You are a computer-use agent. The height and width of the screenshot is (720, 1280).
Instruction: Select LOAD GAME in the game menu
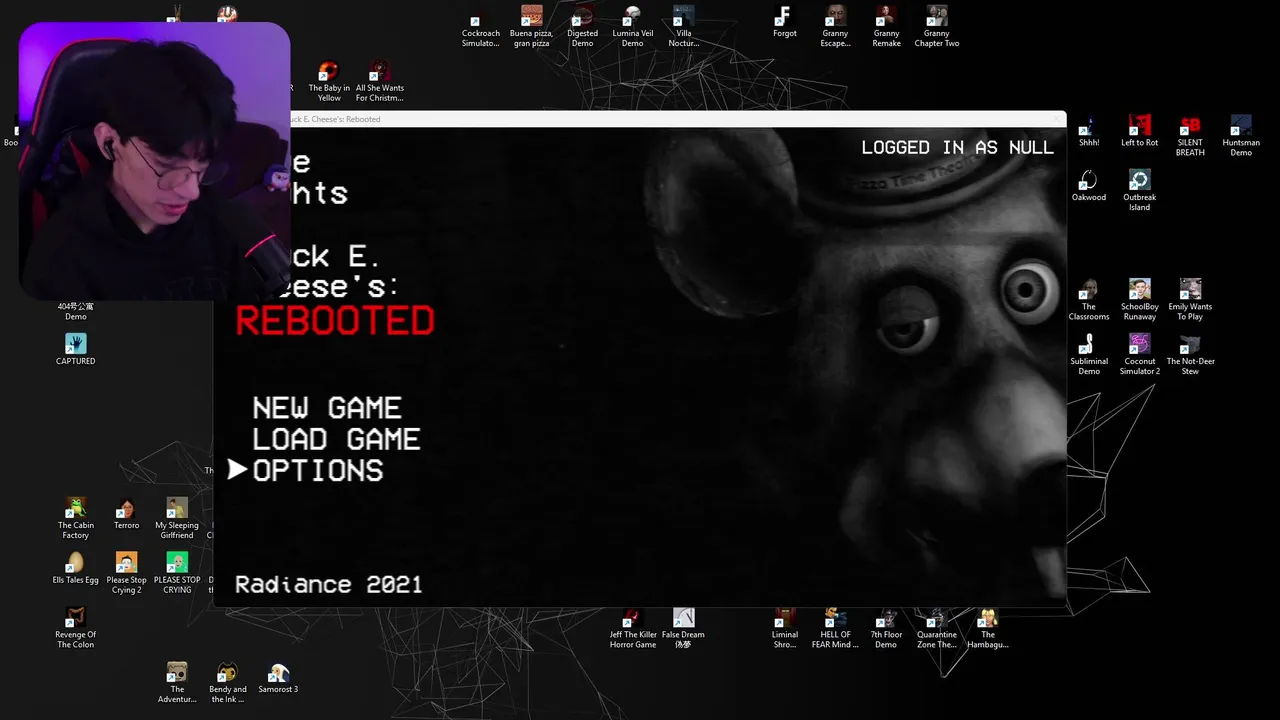pos(336,439)
